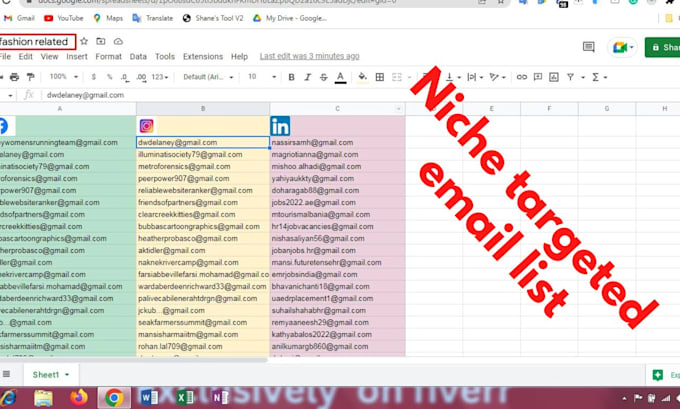Open Shane's Tool V2 bookmark
680x409 pixels.
(213, 18)
